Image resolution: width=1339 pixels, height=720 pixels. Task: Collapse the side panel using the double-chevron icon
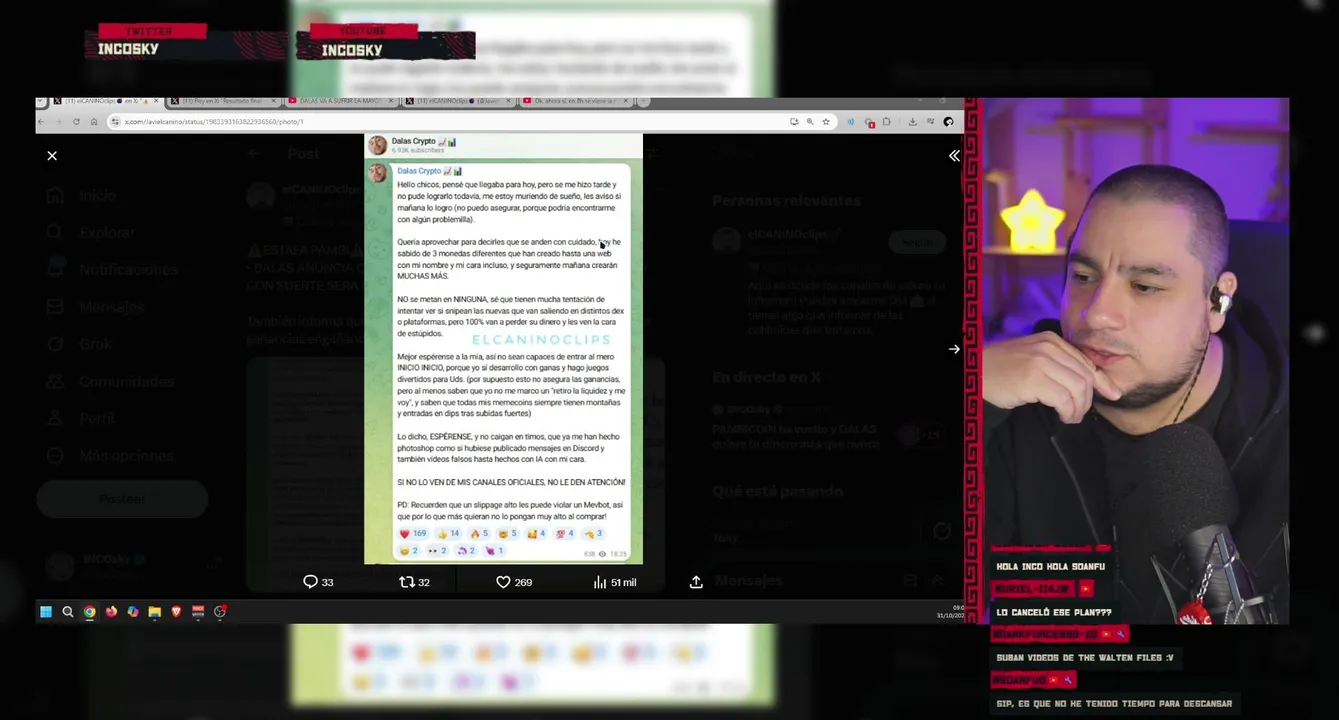[954, 155]
